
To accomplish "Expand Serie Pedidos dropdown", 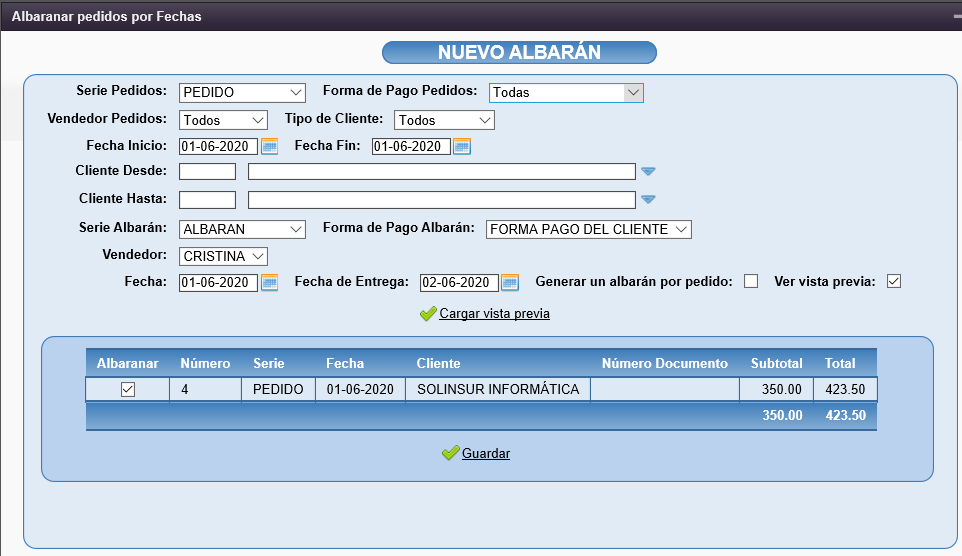I will click(243, 93).
